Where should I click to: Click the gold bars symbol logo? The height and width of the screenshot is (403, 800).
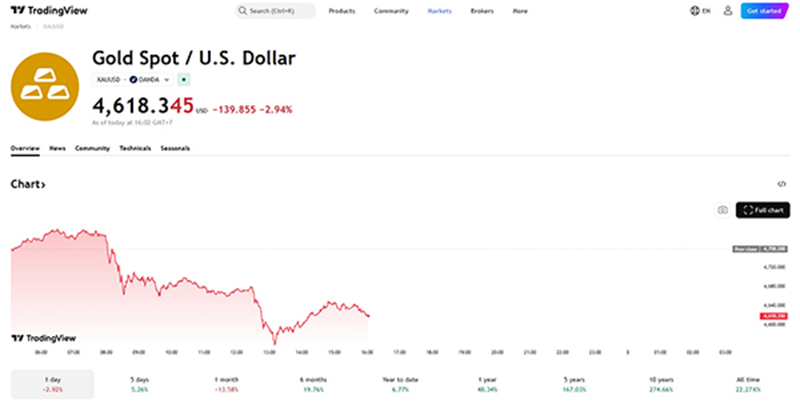[44, 86]
